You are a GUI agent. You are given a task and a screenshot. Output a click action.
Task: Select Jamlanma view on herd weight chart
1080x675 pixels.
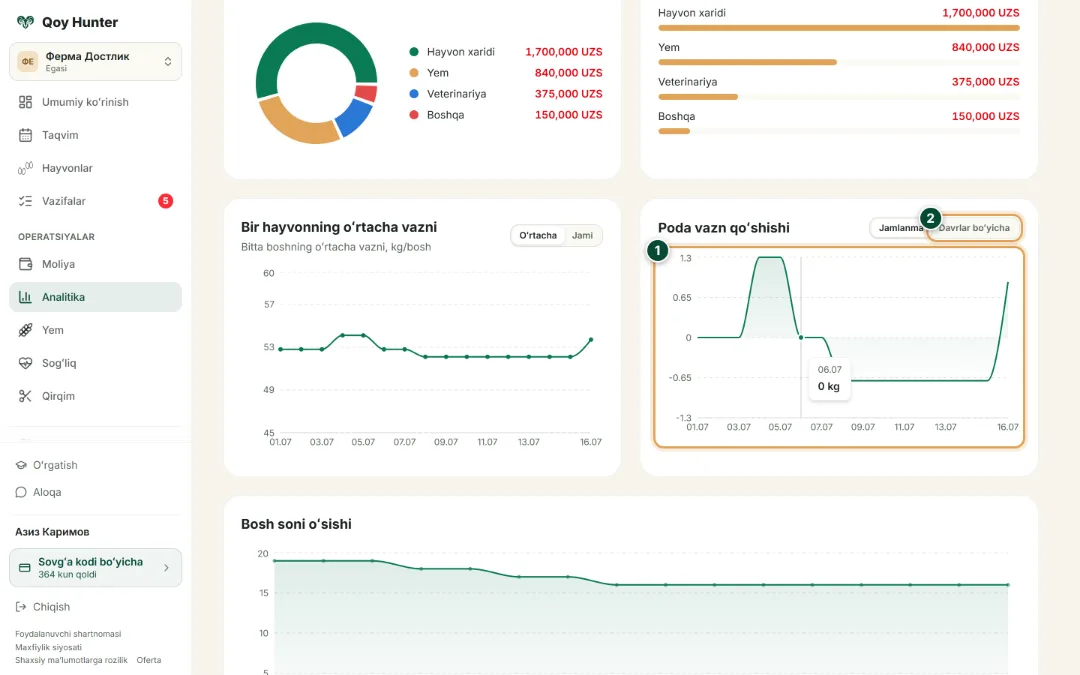click(x=899, y=228)
